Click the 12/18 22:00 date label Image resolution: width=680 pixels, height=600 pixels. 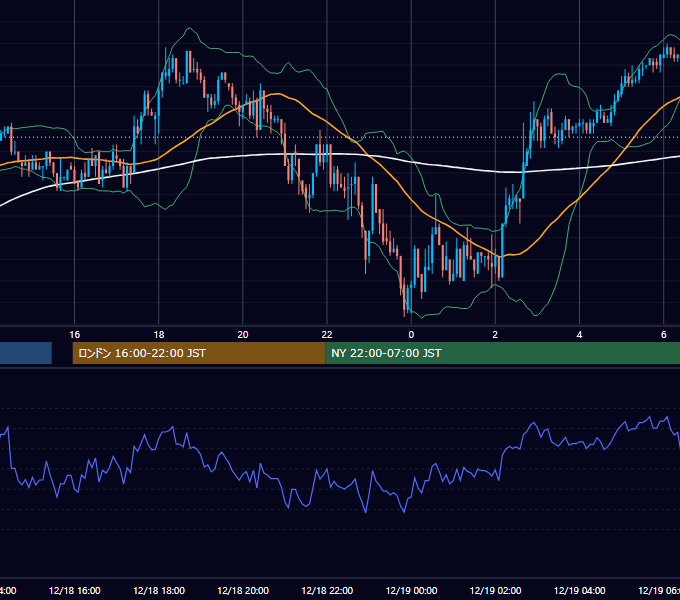tap(327, 590)
